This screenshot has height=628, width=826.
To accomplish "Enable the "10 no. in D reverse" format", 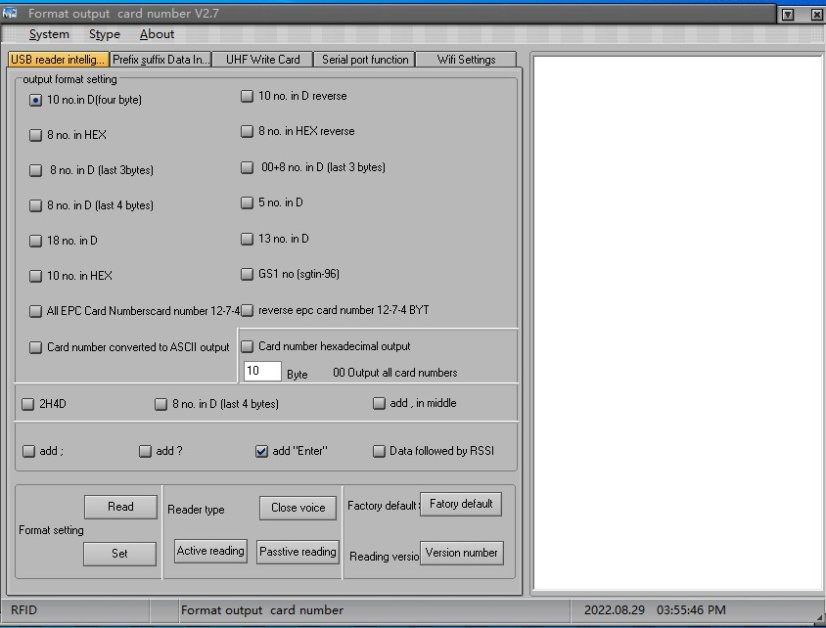I will 246,96.
